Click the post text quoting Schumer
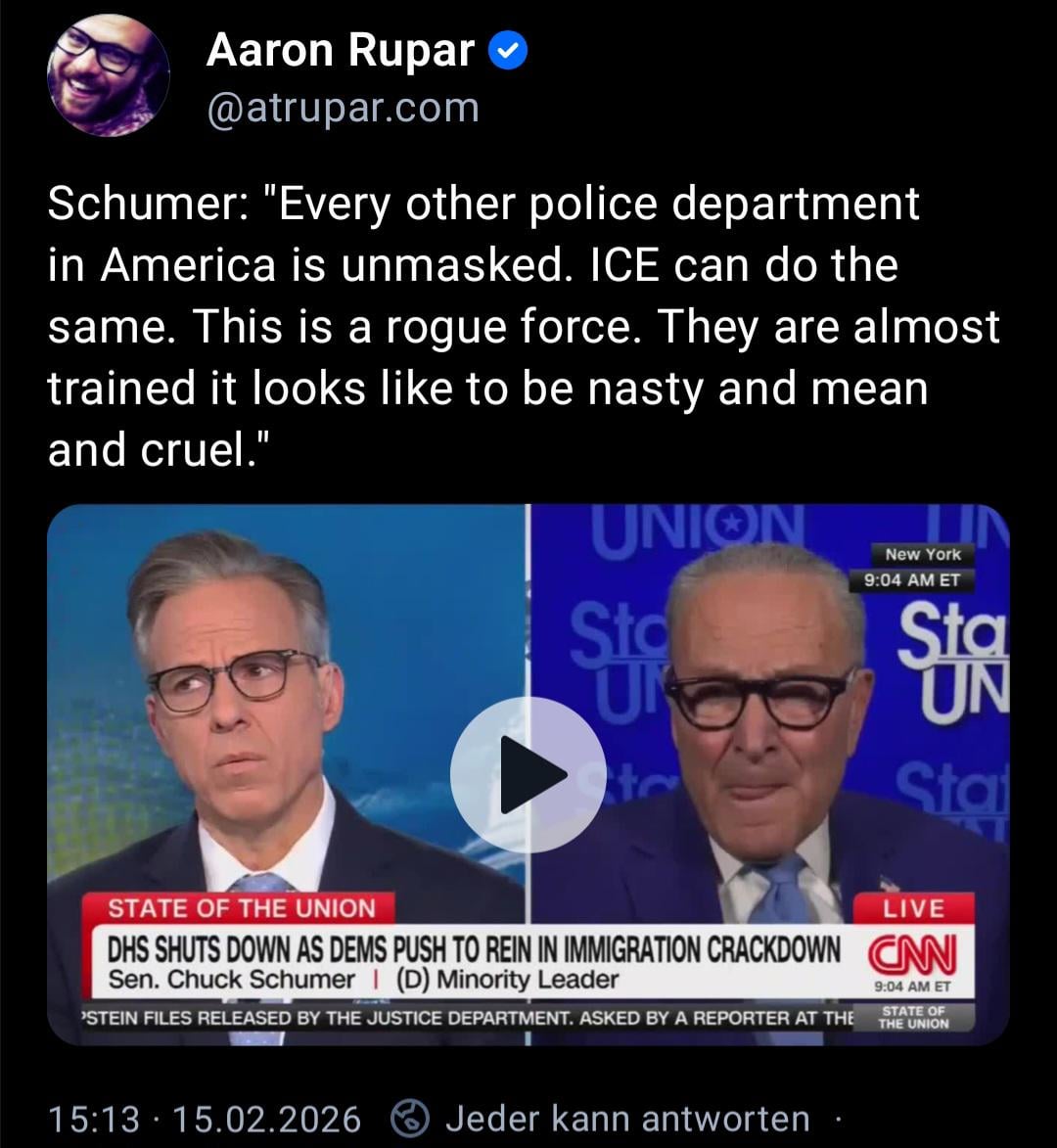Screen dimensions: 1057x1148 tap(524, 326)
